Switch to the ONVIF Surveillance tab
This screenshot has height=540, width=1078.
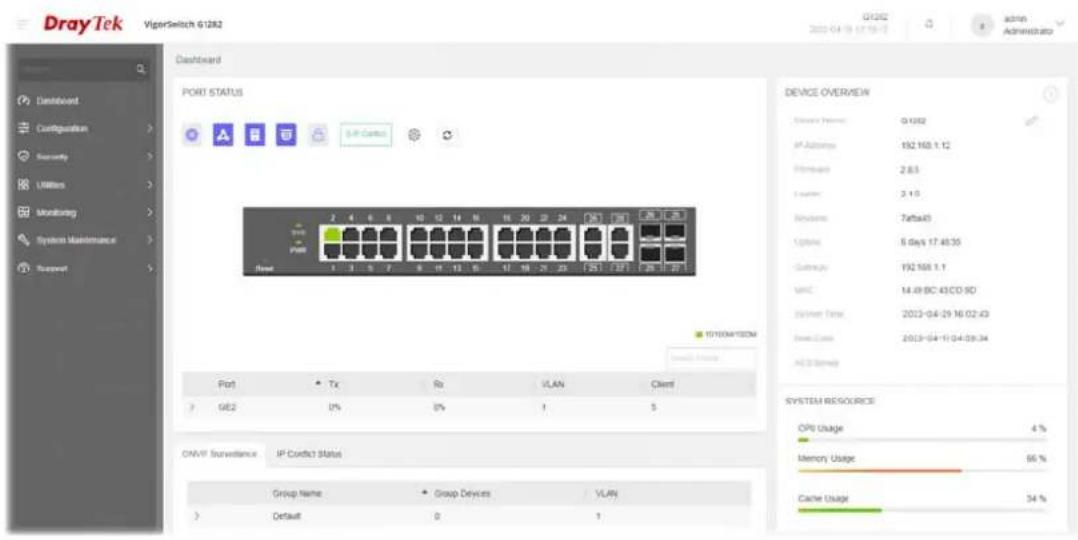click(219, 454)
